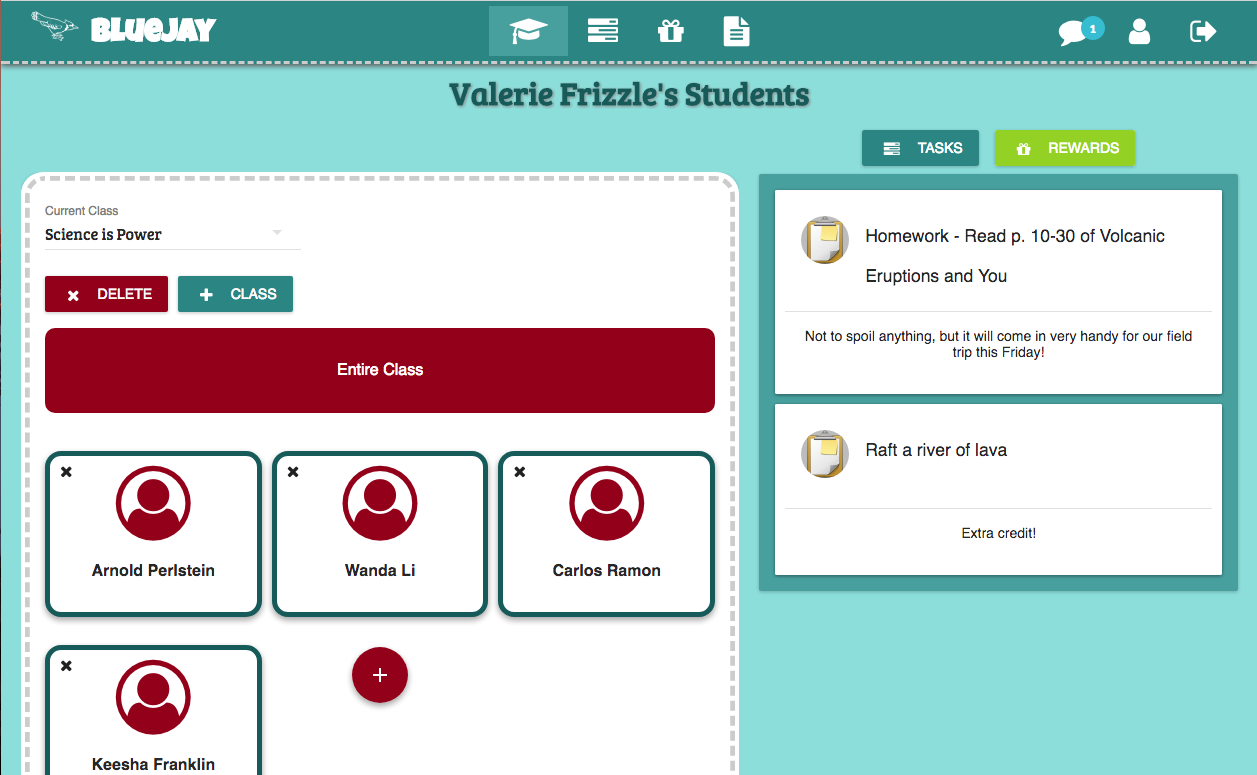Viewport: 1257px width, 775px height.
Task: Open the document reports icon in navbar
Action: [736, 31]
